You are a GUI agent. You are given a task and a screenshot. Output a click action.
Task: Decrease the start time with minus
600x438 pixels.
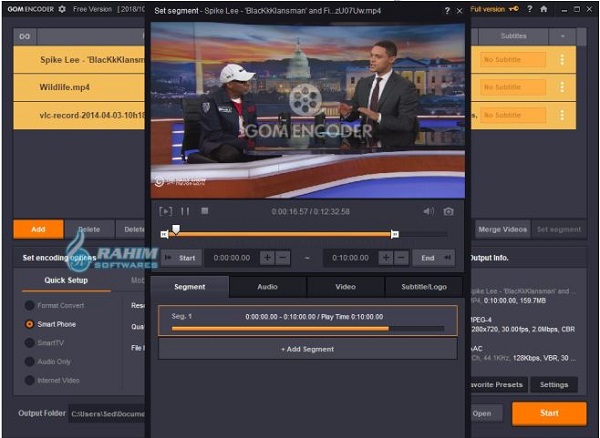[283, 258]
